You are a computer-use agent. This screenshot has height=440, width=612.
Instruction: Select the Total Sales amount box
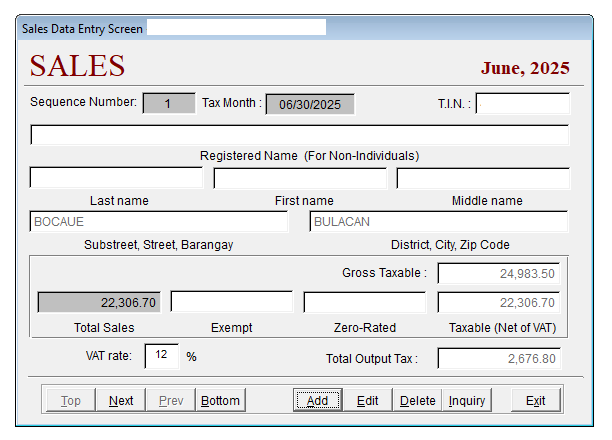pyautogui.click(x=99, y=302)
